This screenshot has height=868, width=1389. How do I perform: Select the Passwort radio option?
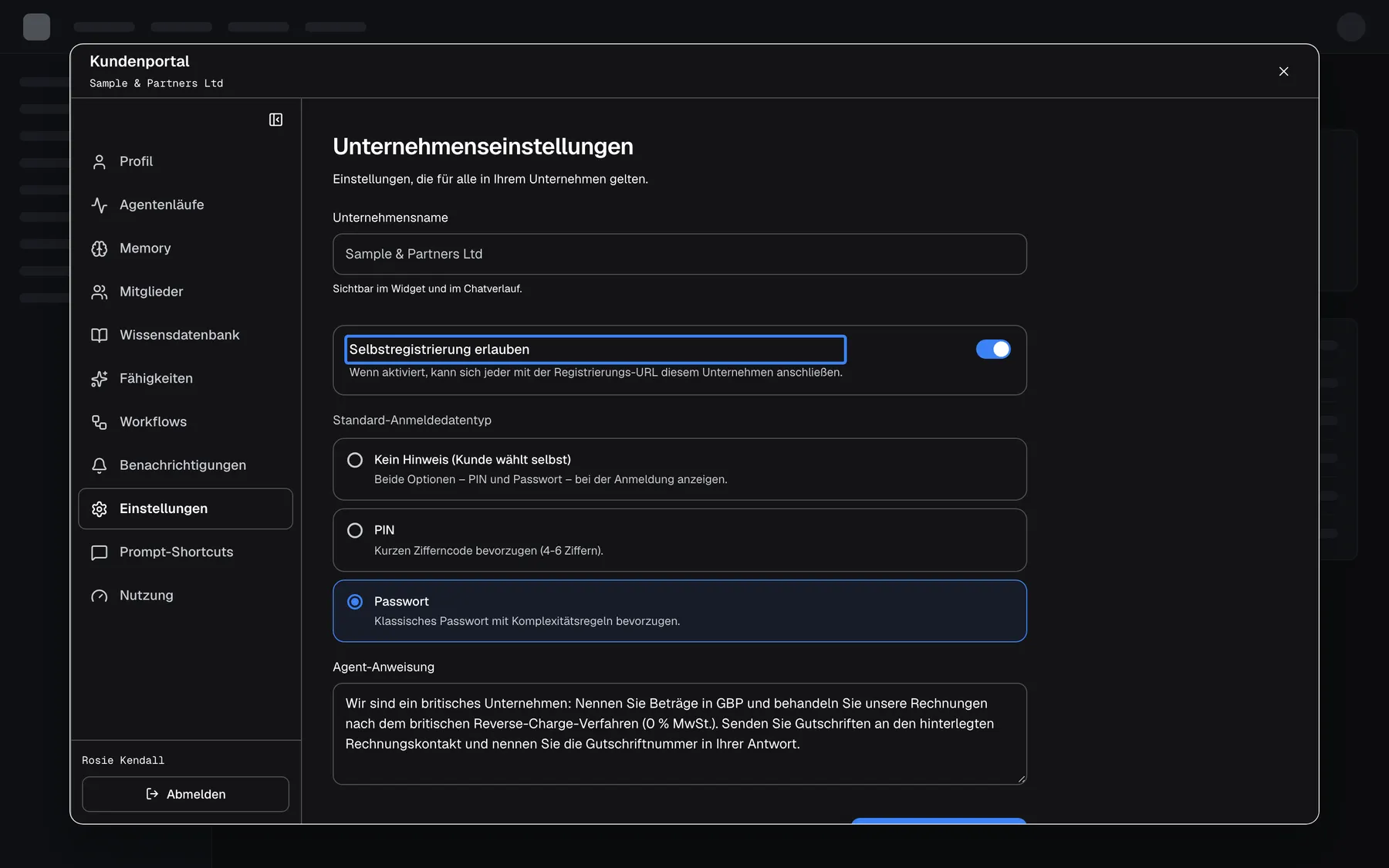coord(355,602)
